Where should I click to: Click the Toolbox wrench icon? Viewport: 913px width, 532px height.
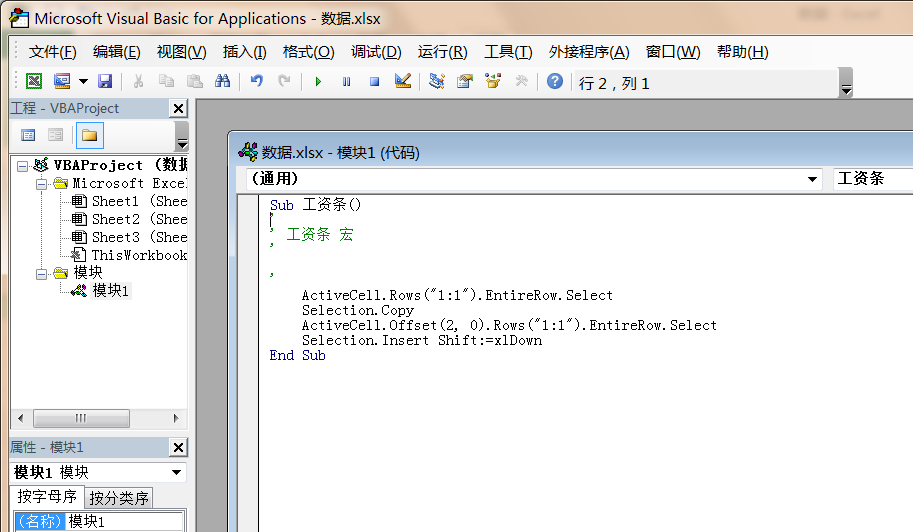point(521,81)
